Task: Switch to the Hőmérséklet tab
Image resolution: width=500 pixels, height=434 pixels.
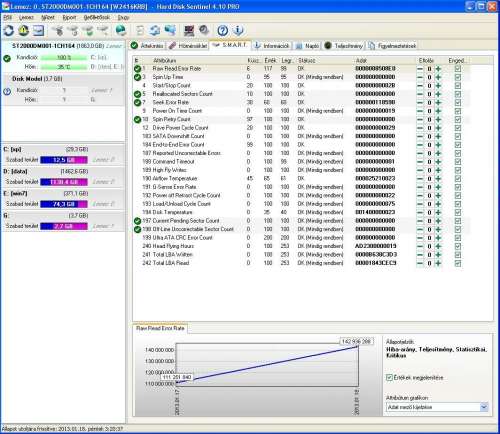Action: (x=188, y=46)
